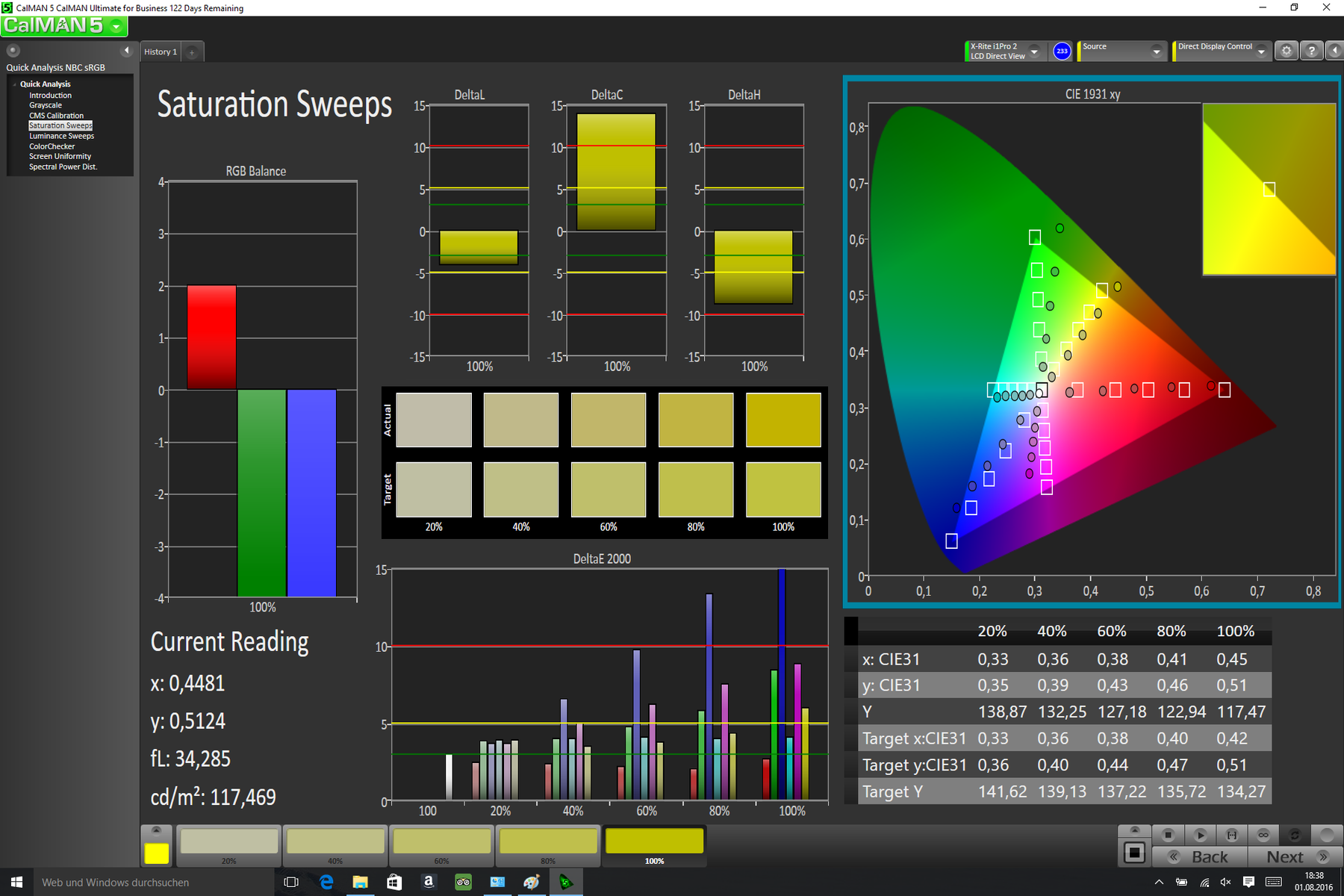The width and height of the screenshot is (1344, 896).
Task: Click the blue 233 meter indicator
Action: (1062, 51)
